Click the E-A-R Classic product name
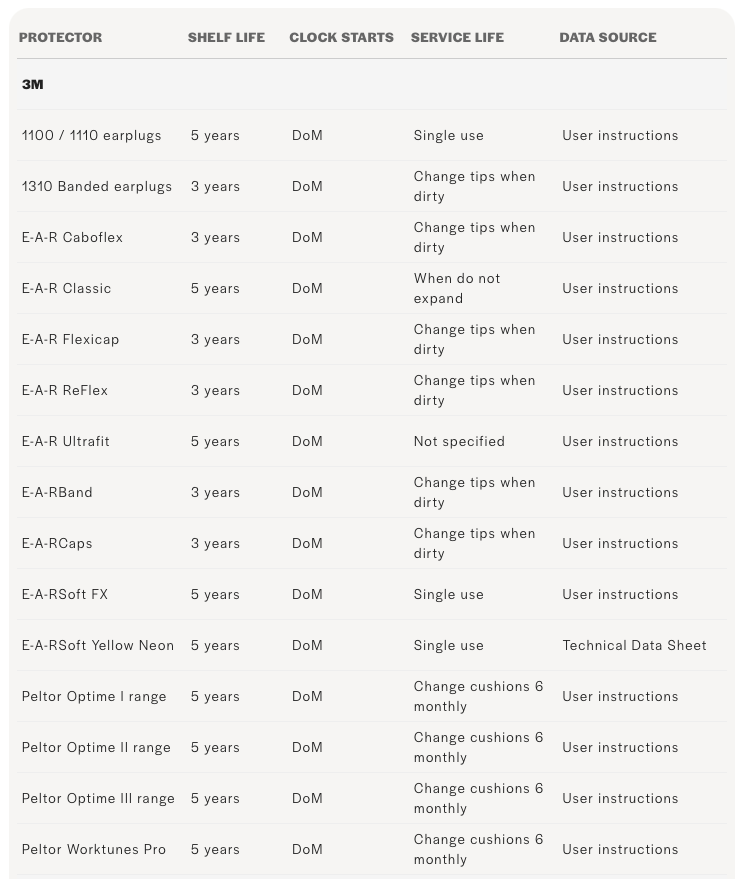 [66, 288]
